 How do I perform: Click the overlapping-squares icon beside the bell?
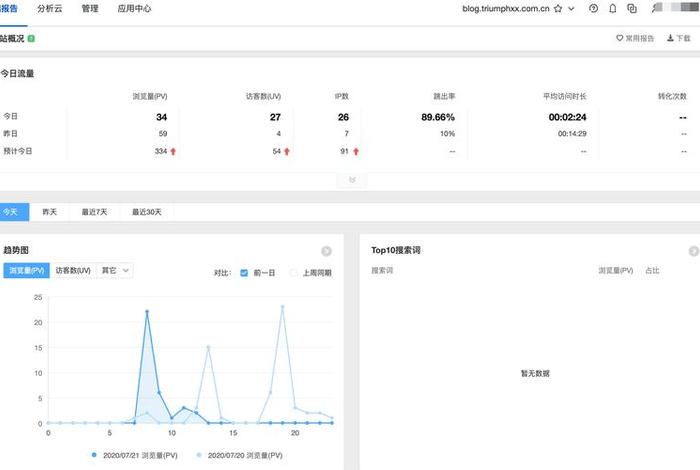[632, 8]
